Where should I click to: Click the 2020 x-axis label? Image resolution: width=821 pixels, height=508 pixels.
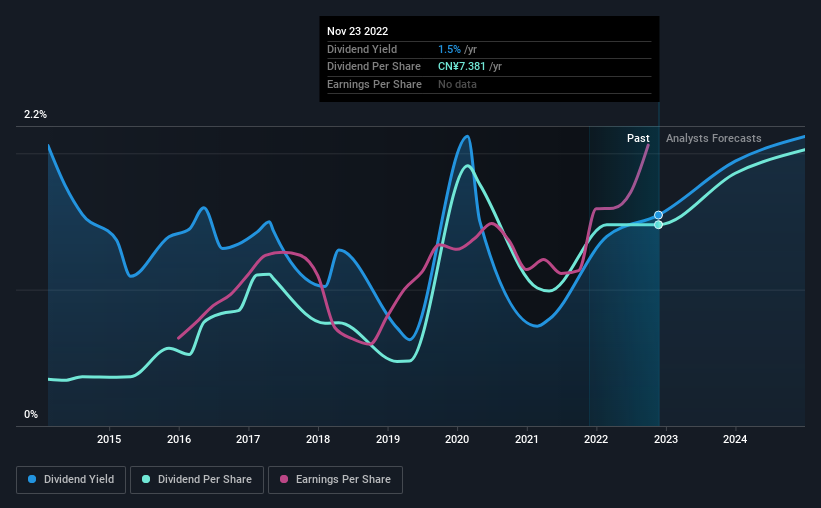(x=457, y=439)
